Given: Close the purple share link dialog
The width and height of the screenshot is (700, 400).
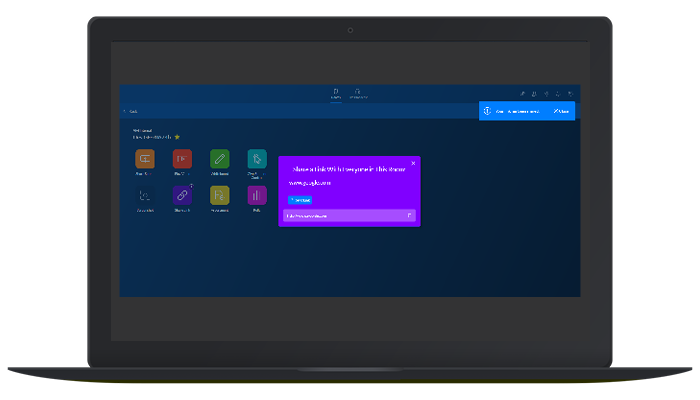Looking at the screenshot, I should [413, 163].
